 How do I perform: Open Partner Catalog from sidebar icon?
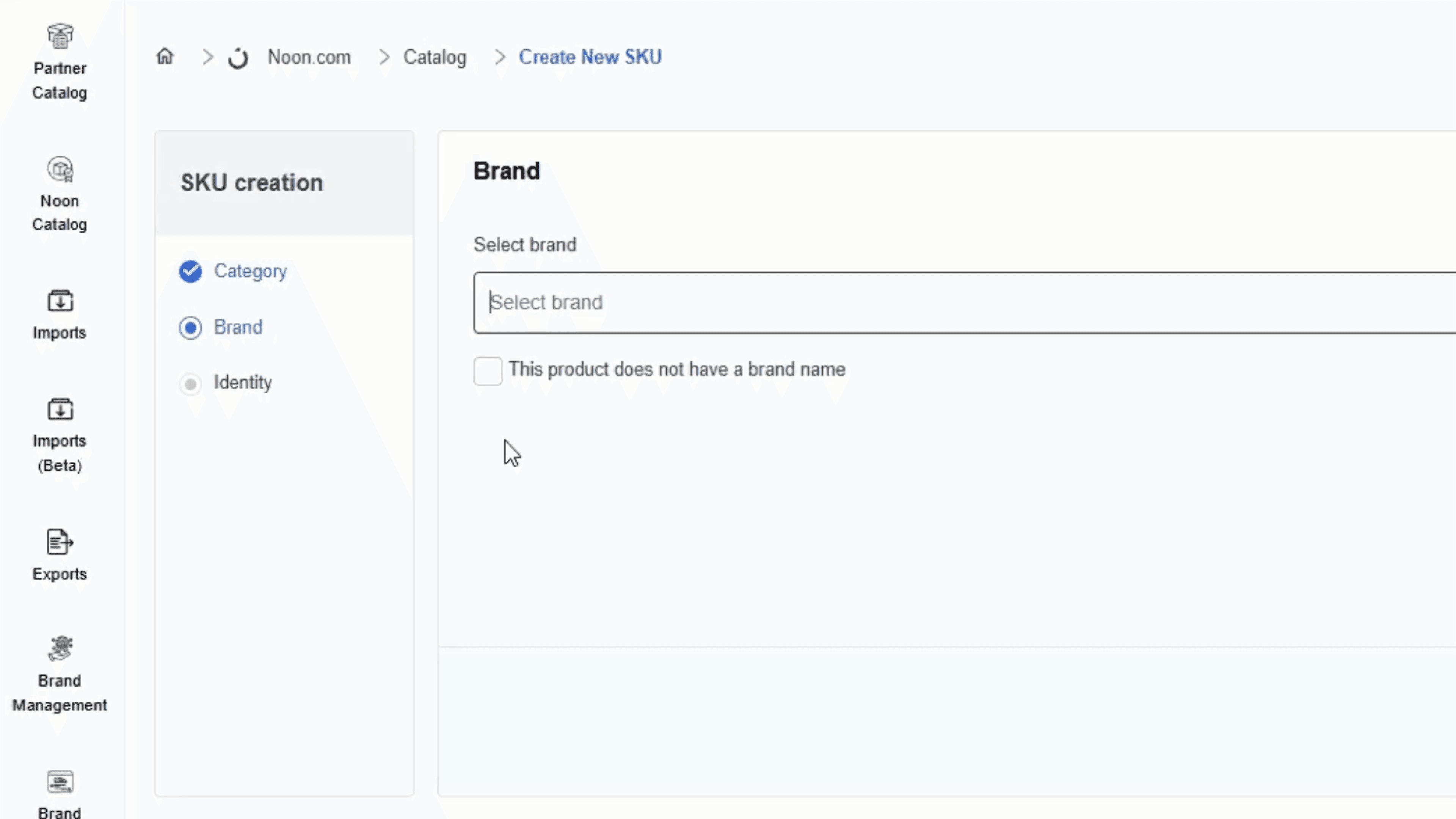click(60, 36)
